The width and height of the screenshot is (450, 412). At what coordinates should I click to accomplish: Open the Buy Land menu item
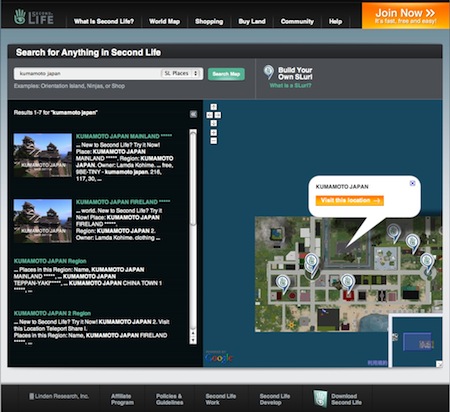pyautogui.click(x=252, y=21)
